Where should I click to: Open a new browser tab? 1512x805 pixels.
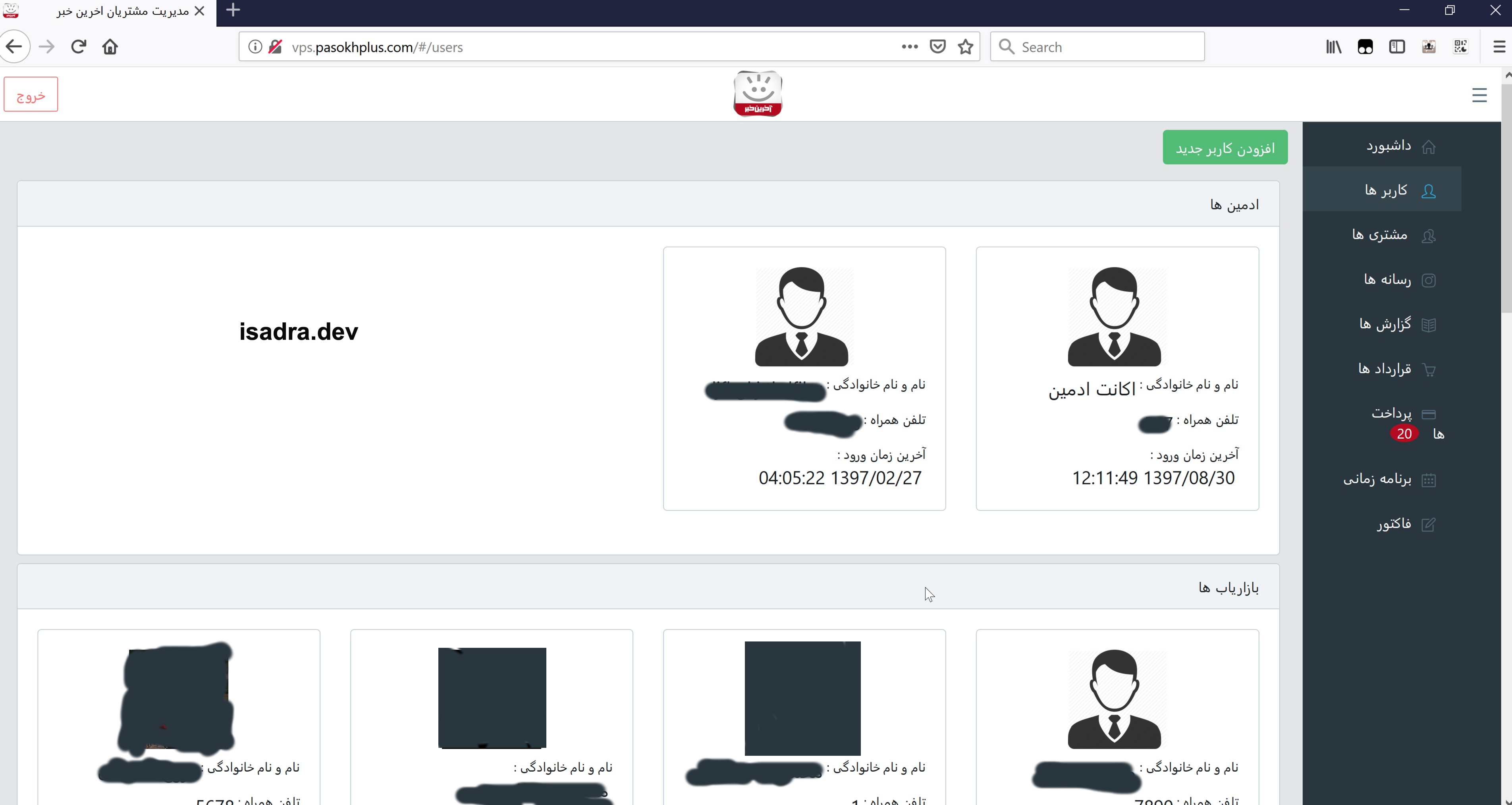point(233,10)
